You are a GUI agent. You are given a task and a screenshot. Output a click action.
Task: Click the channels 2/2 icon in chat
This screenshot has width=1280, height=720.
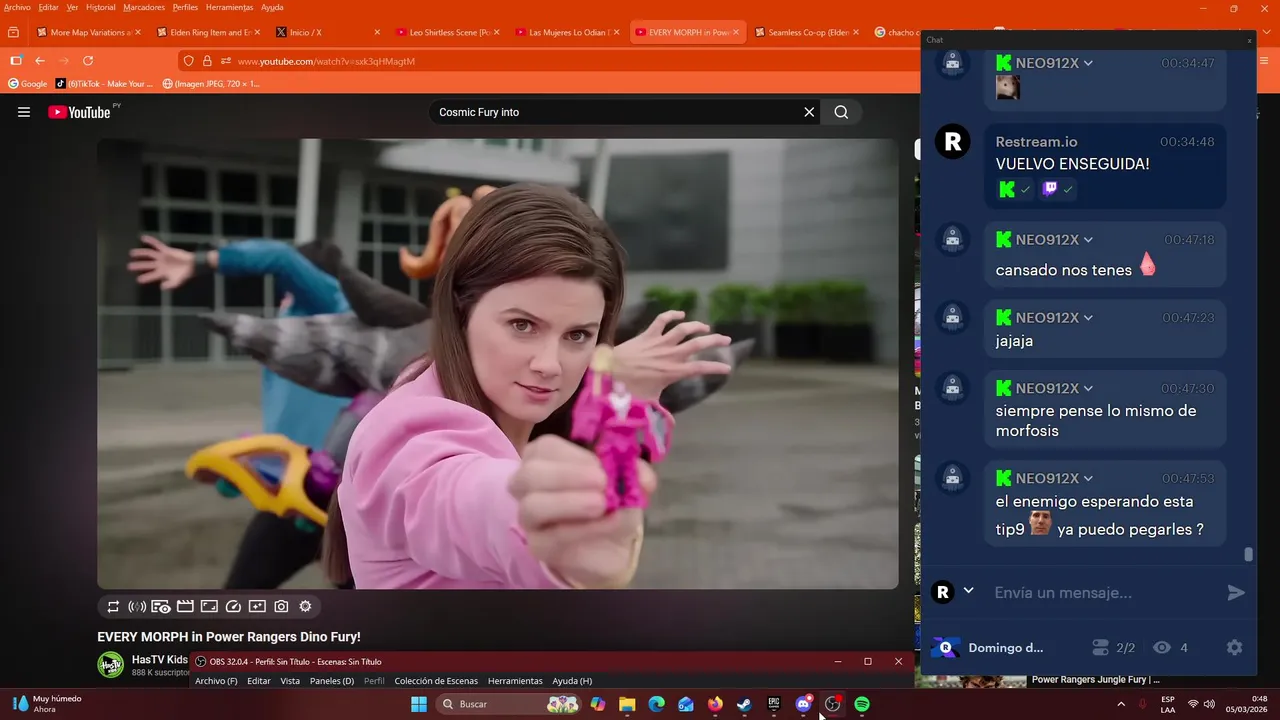(x=1100, y=648)
